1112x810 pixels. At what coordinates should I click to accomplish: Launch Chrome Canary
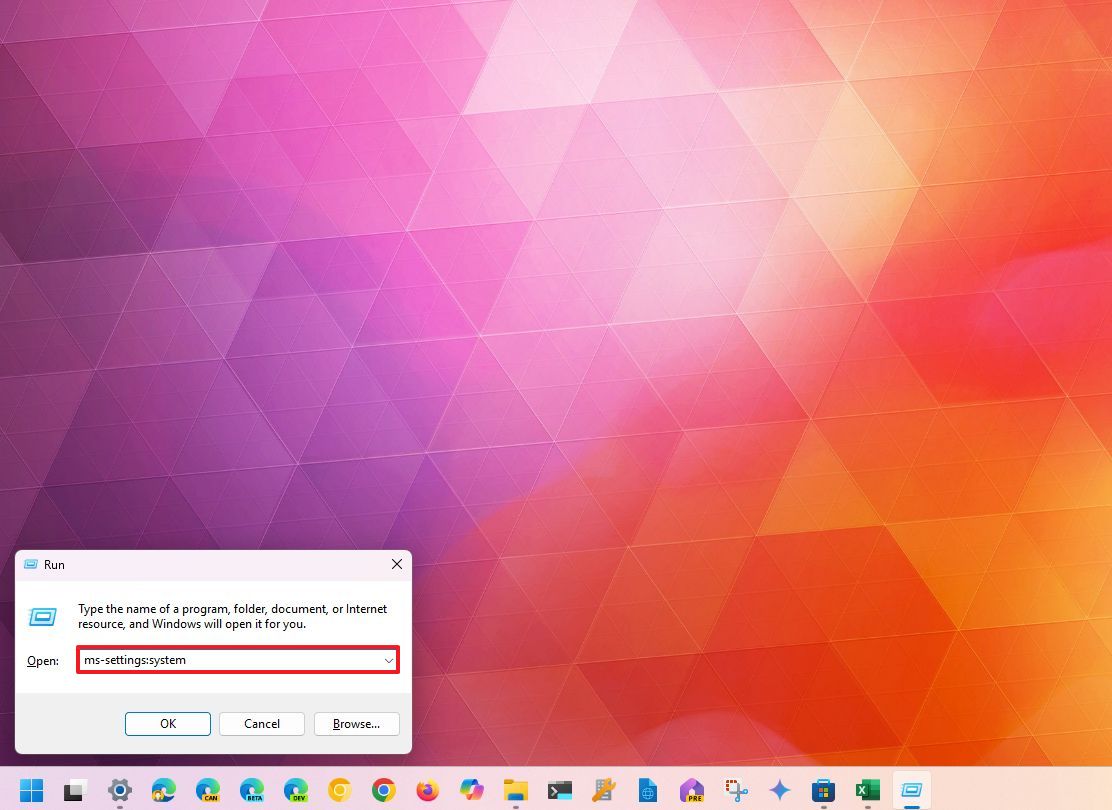click(340, 790)
